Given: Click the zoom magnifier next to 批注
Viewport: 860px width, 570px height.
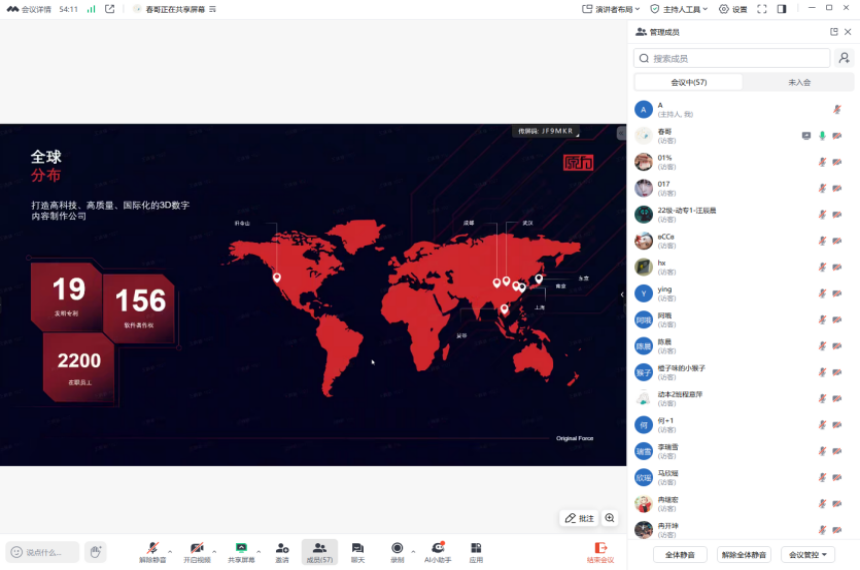Looking at the screenshot, I should pos(610,518).
